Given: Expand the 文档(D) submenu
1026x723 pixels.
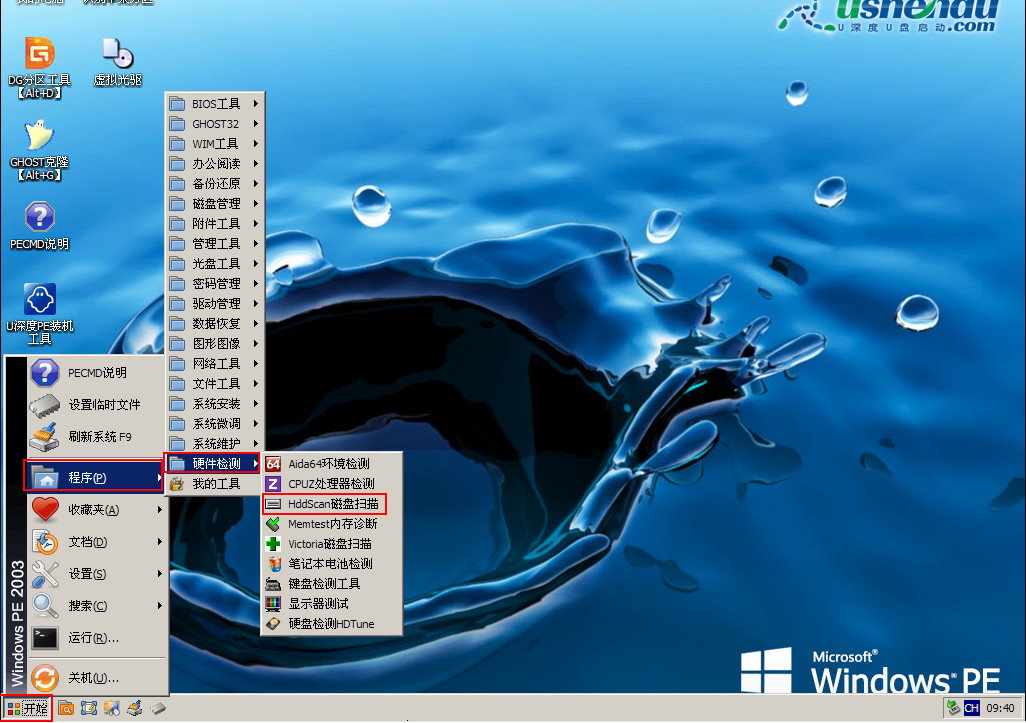Looking at the screenshot, I should pos(97,542).
